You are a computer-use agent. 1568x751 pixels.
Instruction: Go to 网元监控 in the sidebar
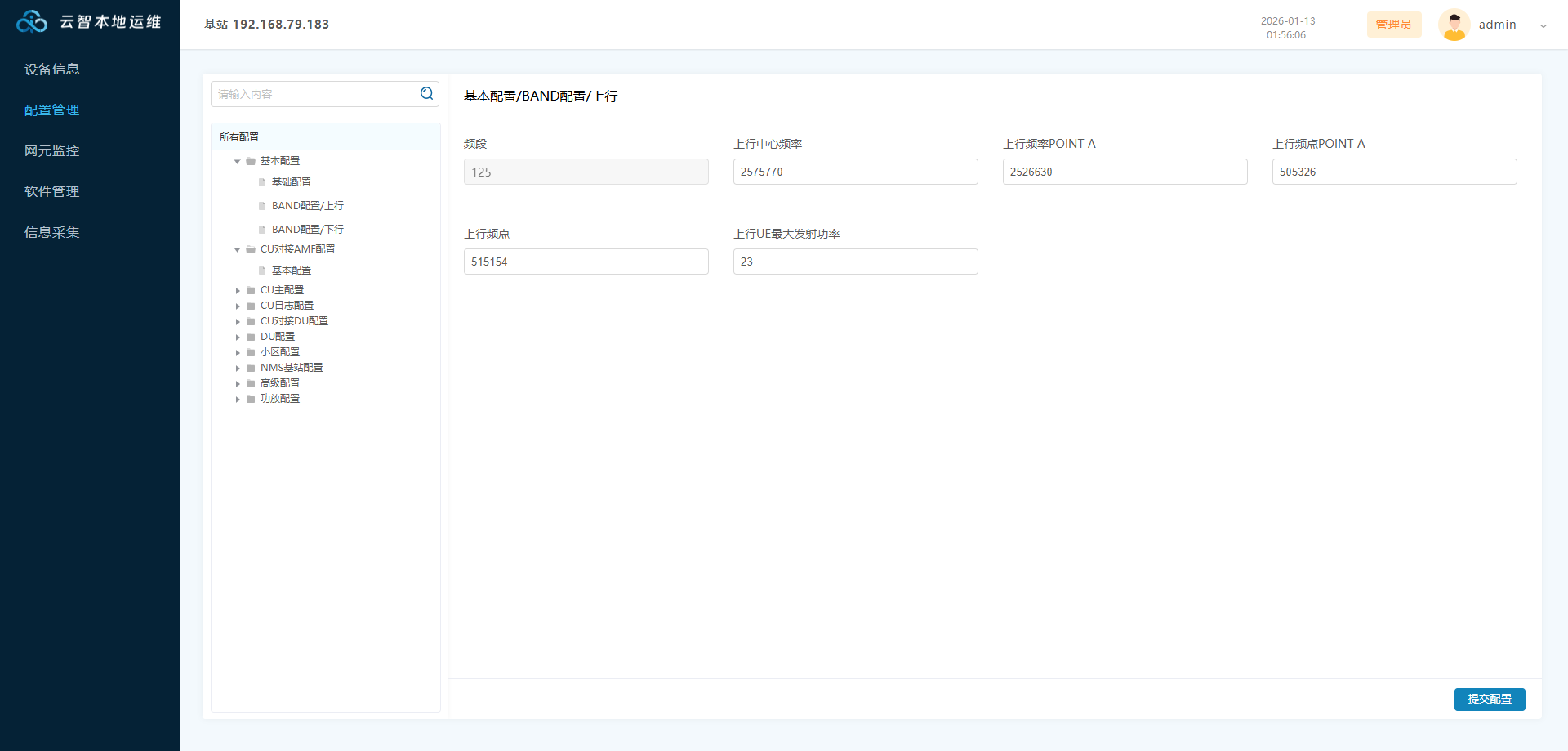(52, 151)
